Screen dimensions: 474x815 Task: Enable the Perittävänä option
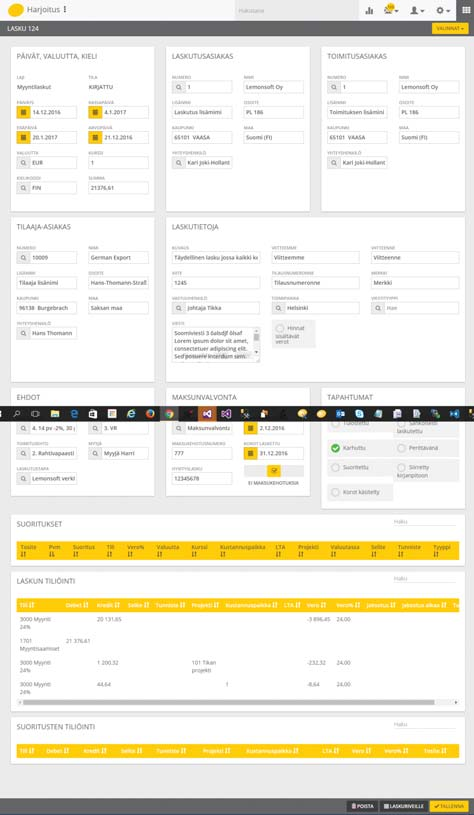point(401,448)
